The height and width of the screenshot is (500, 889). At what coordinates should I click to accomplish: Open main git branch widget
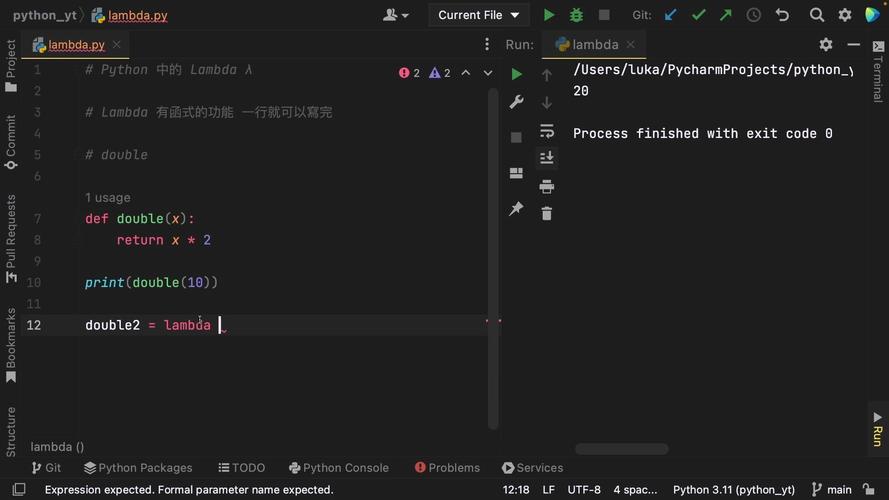(x=832, y=490)
